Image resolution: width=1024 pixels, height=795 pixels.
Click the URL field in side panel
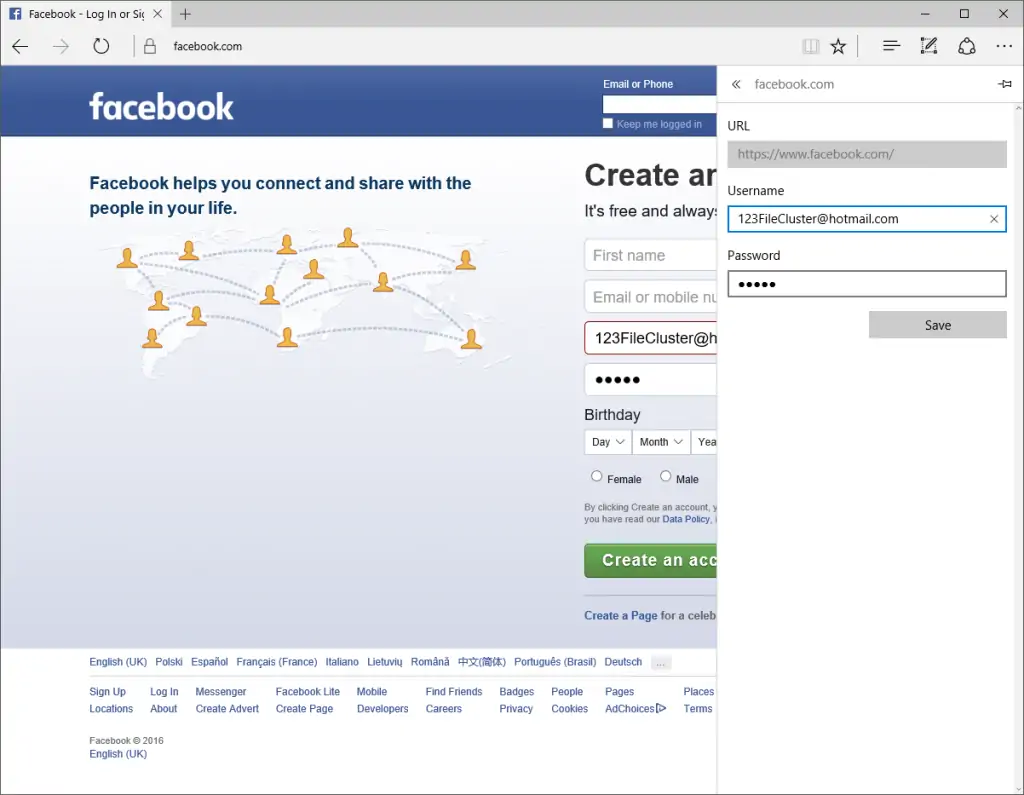pos(867,154)
